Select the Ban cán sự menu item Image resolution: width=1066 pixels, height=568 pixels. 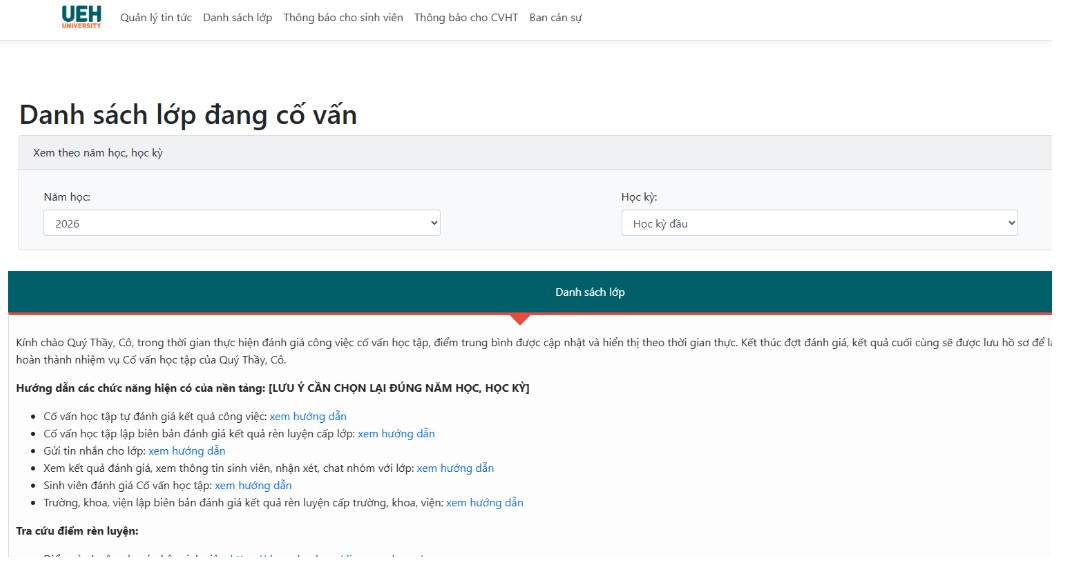point(555,18)
